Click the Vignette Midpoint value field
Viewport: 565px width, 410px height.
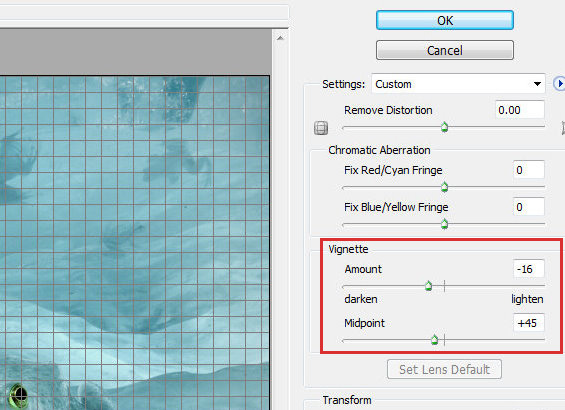(529, 323)
